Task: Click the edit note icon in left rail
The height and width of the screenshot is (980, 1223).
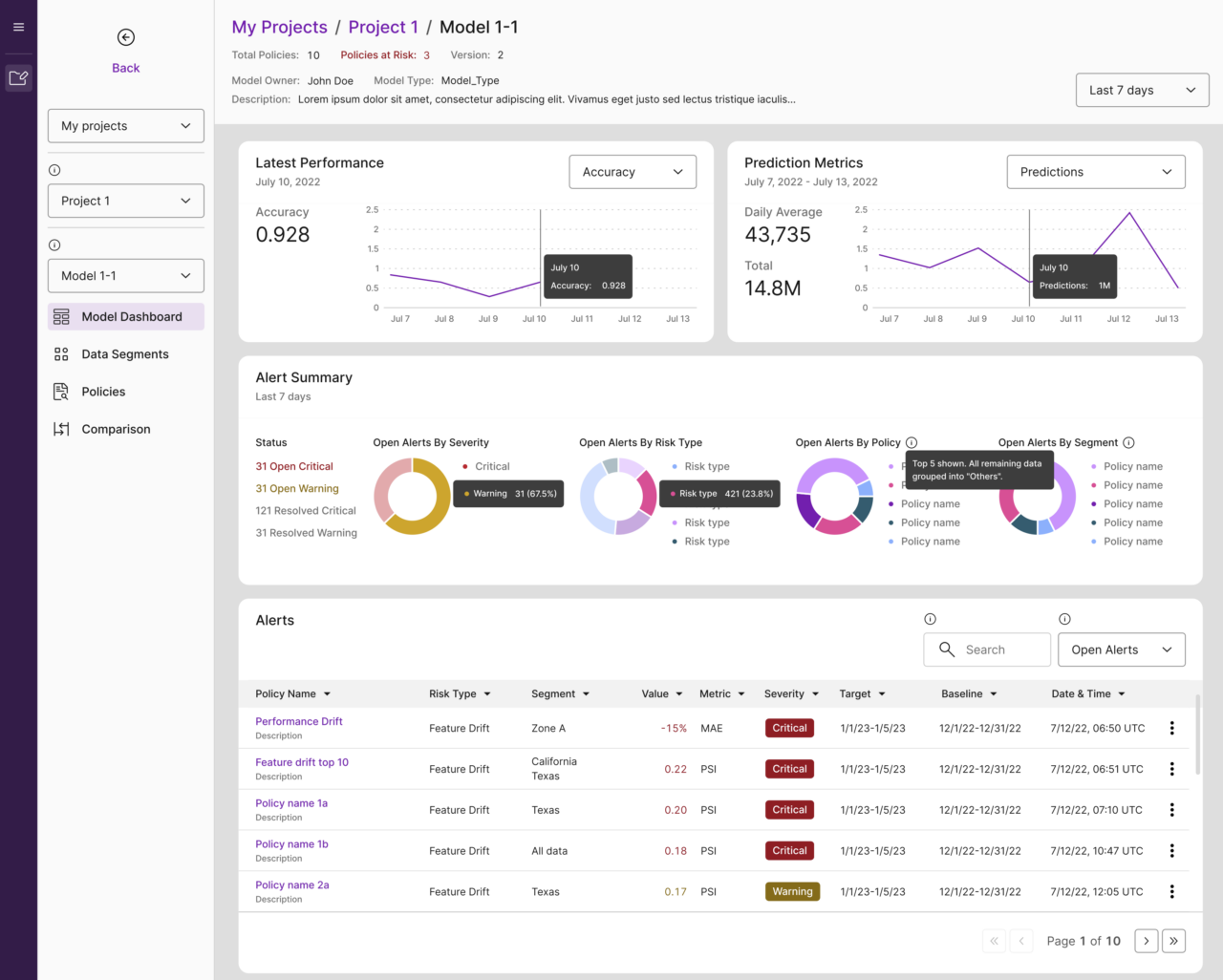Action: pyautogui.click(x=18, y=77)
